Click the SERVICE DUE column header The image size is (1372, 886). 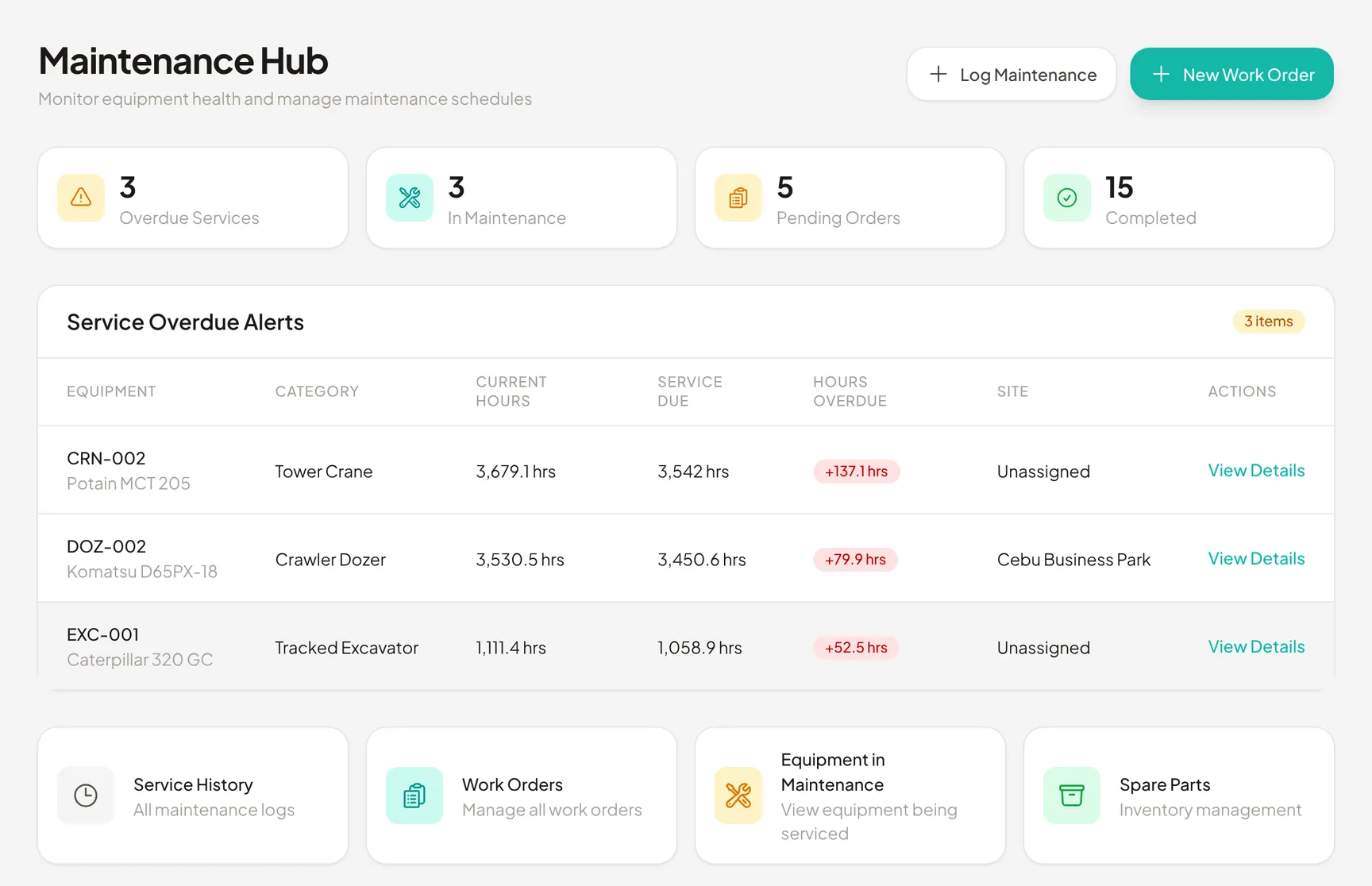pos(690,391)
